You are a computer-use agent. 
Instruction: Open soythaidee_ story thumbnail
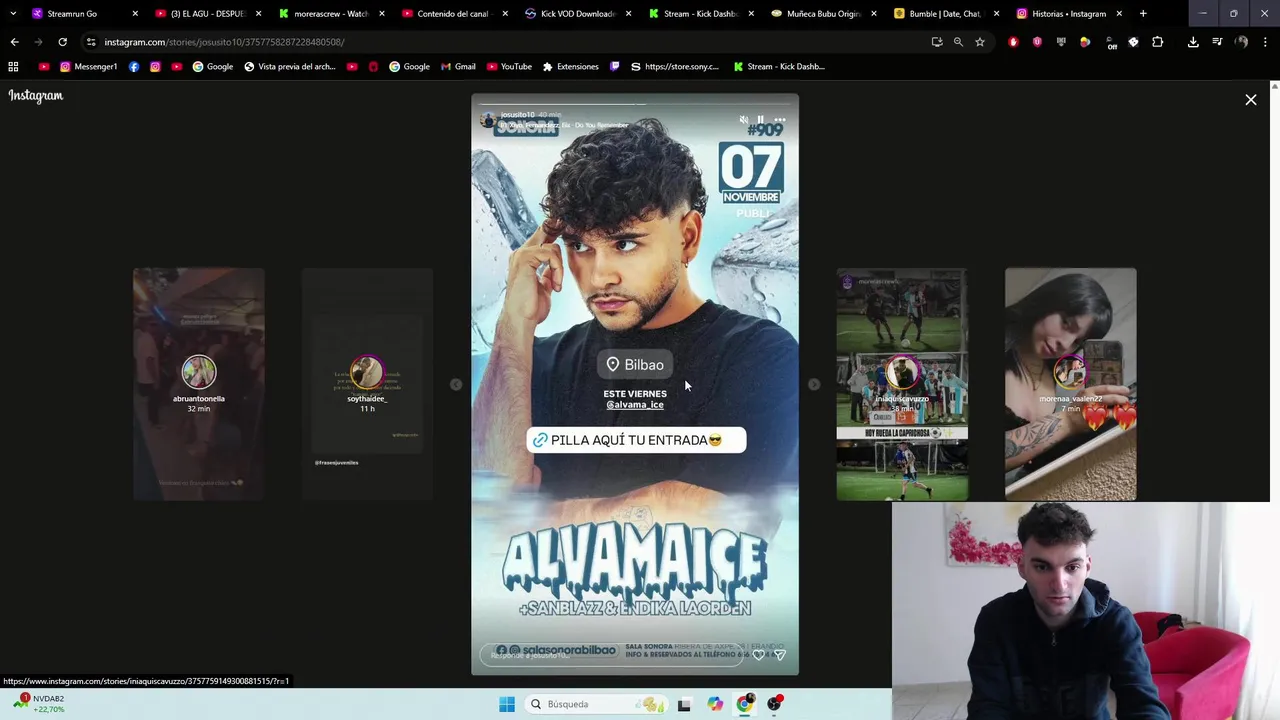click(x=367, y=384)
